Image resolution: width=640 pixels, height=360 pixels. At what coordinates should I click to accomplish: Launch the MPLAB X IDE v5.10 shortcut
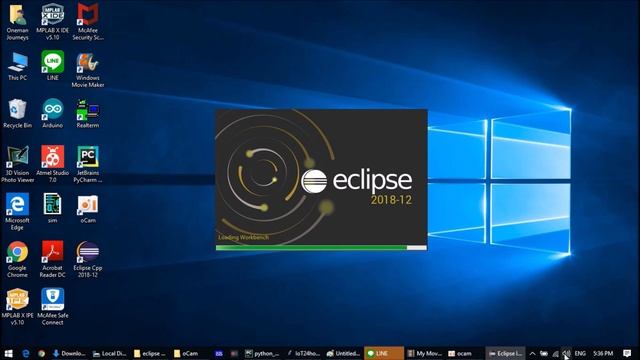53,21
